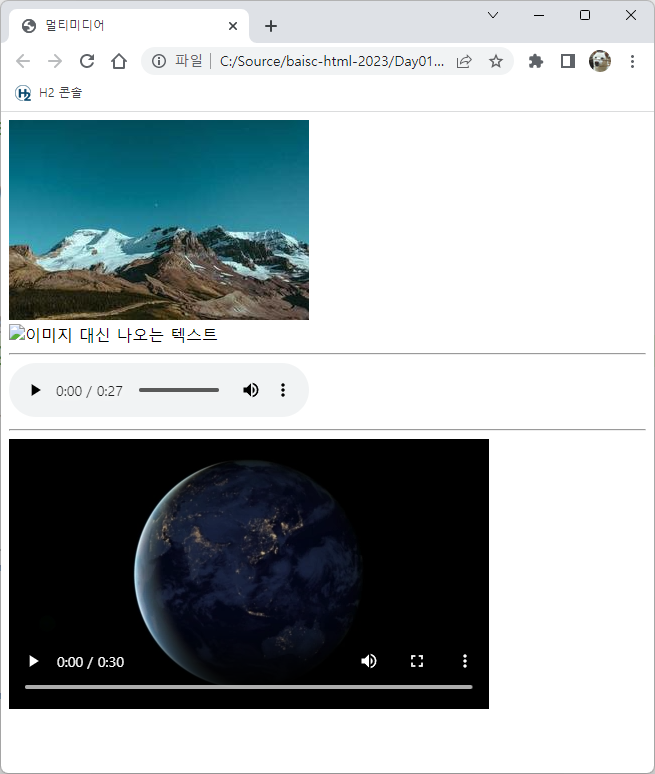The height and width of the screenshot is (774, 655).
Task: Focus the address bar URL
Action: pyautogui.click(x=332, y=61)
